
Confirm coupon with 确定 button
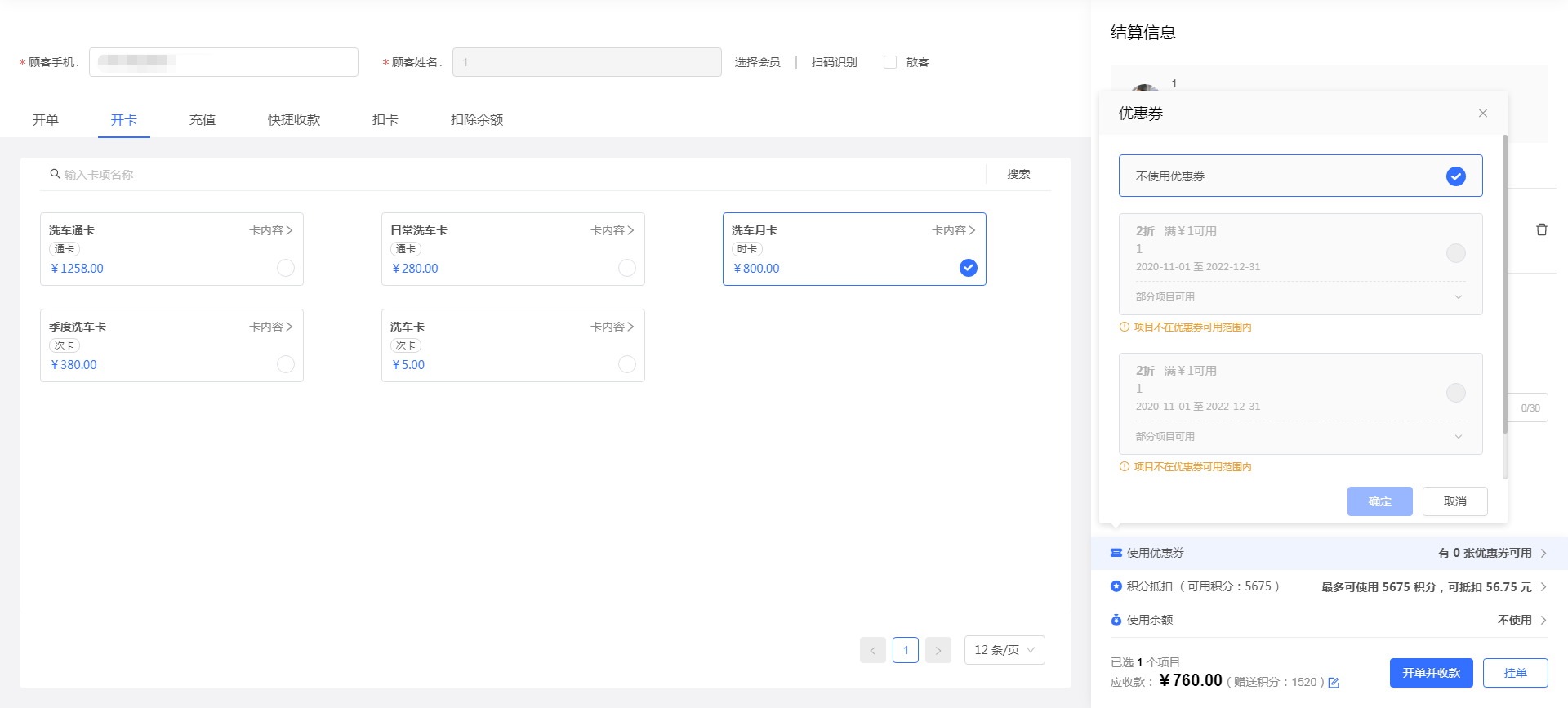point(1380,501)
